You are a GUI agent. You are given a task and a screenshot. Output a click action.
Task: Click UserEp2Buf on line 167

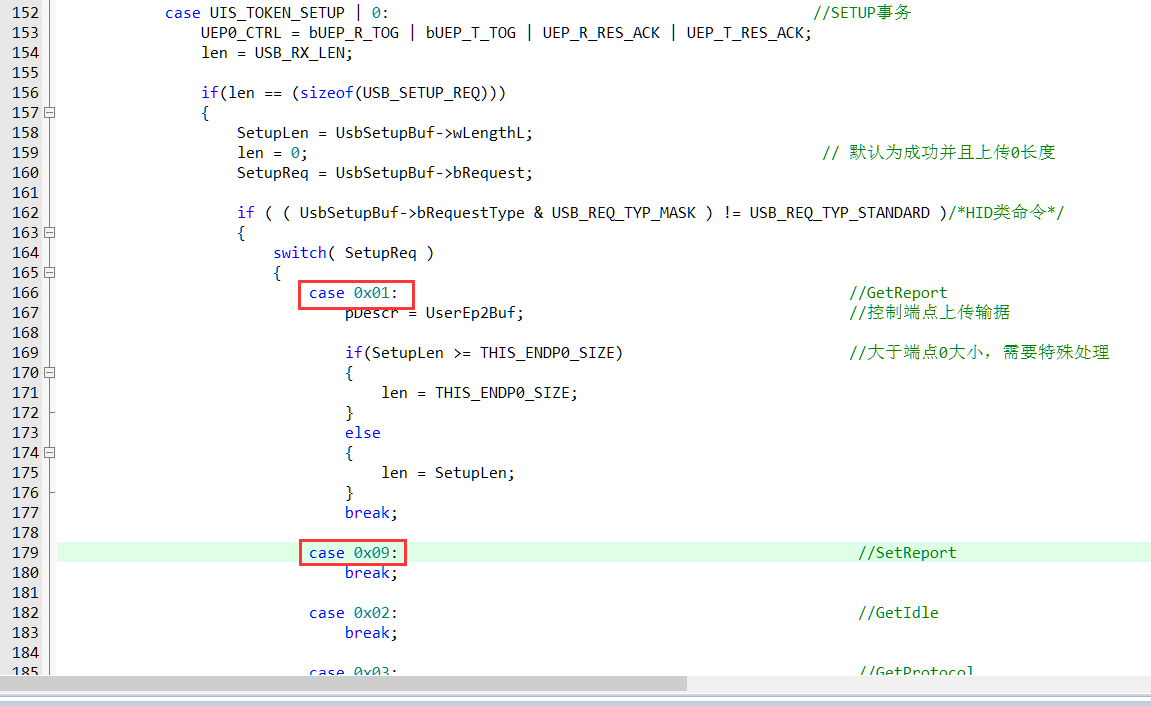(x=470, y=313)
